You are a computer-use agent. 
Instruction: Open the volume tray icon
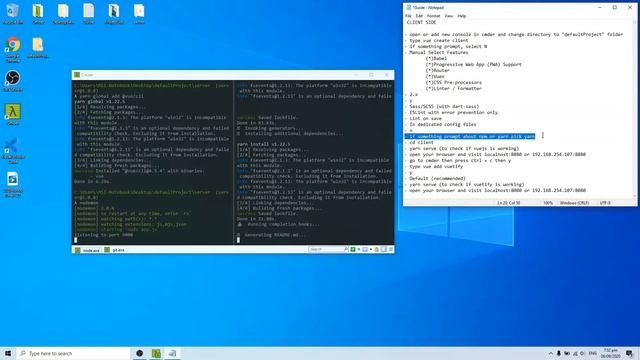coord(582,353)
